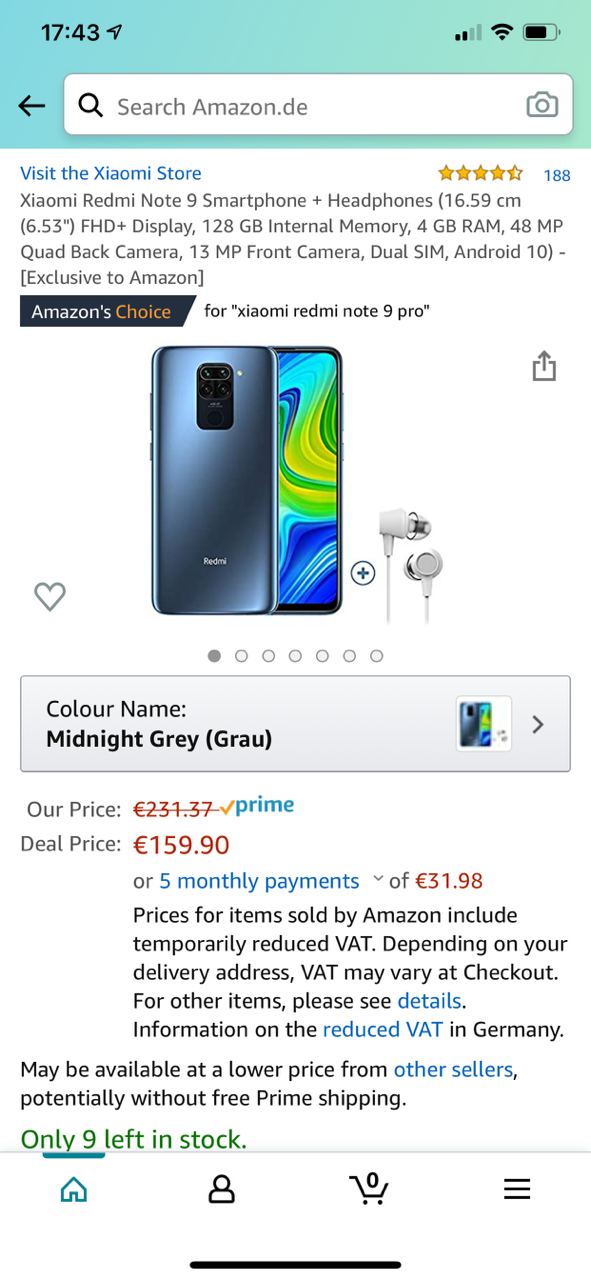Tap the plus icon next to headphones
Image resolution: width=591 pixels, height=1280 pixels.
click(363, 573)
